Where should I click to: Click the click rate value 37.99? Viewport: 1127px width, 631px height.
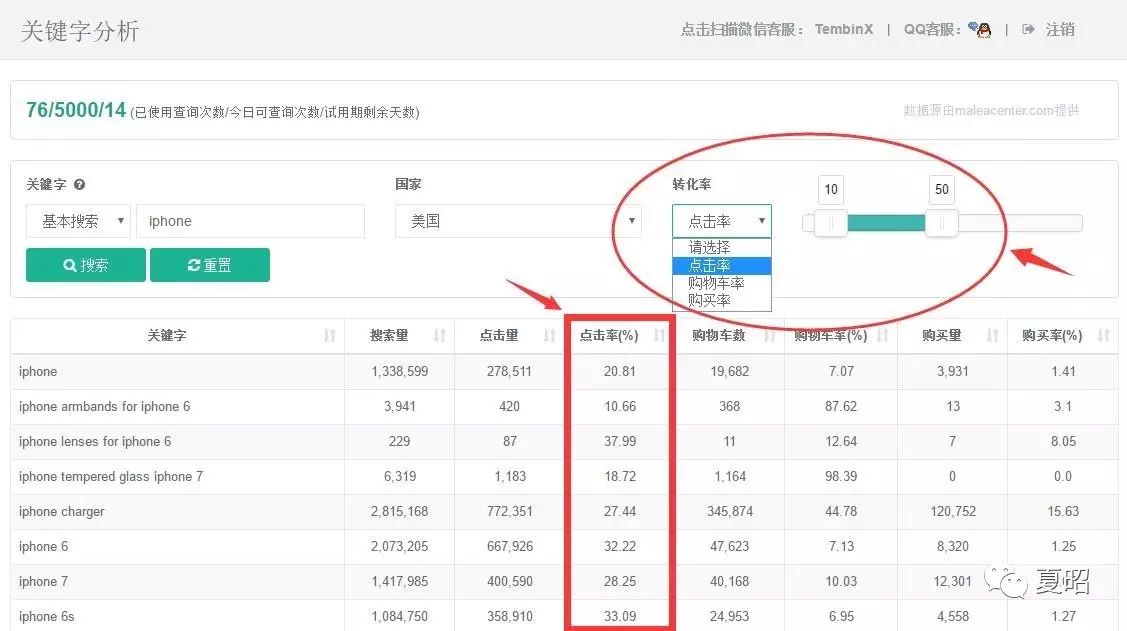[x=620, y=442]
